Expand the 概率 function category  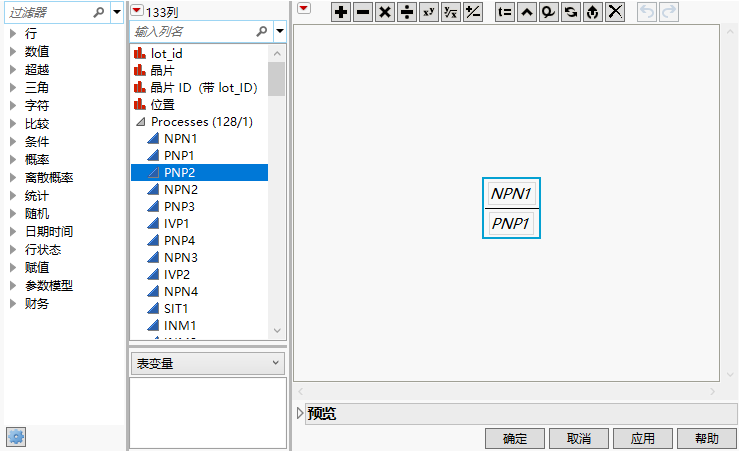click(x=13, y=159)
